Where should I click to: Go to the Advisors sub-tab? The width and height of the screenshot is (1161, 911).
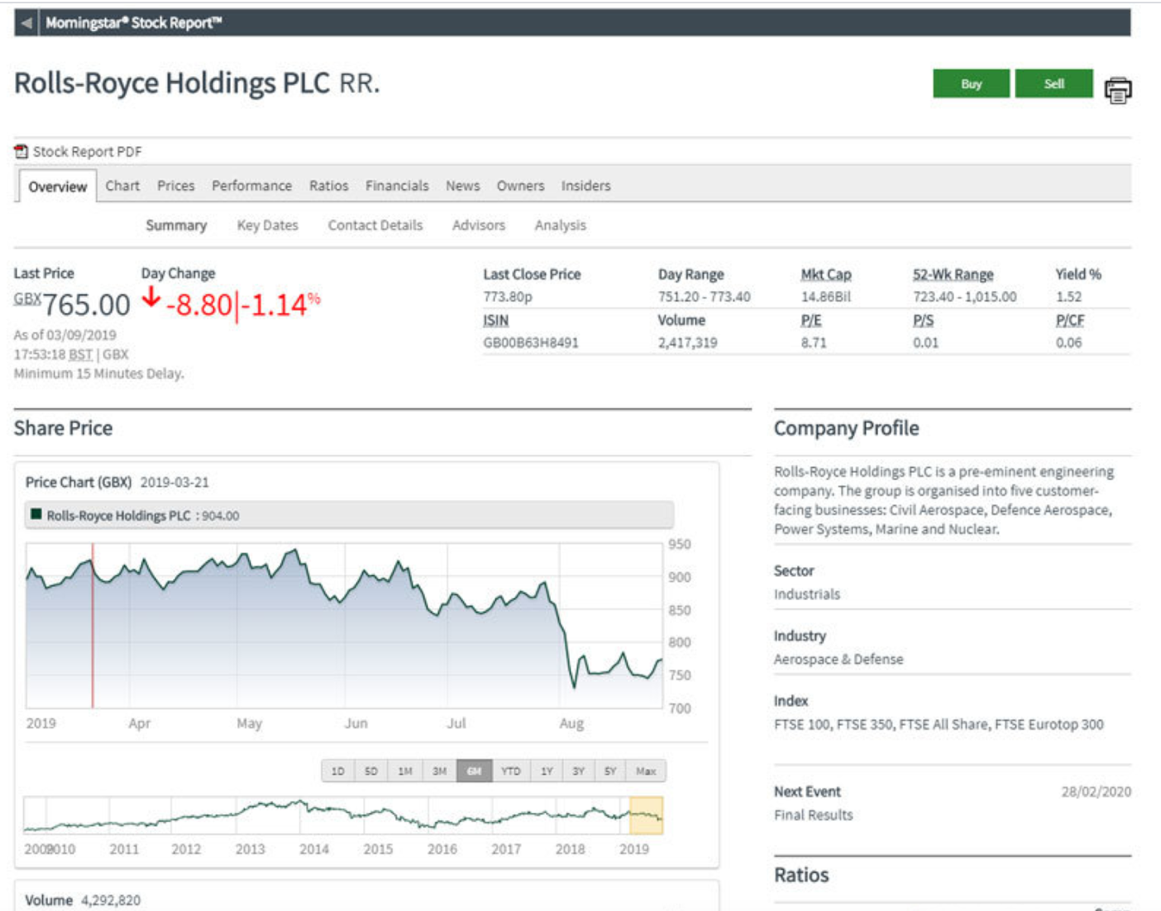tap(478, 225)
